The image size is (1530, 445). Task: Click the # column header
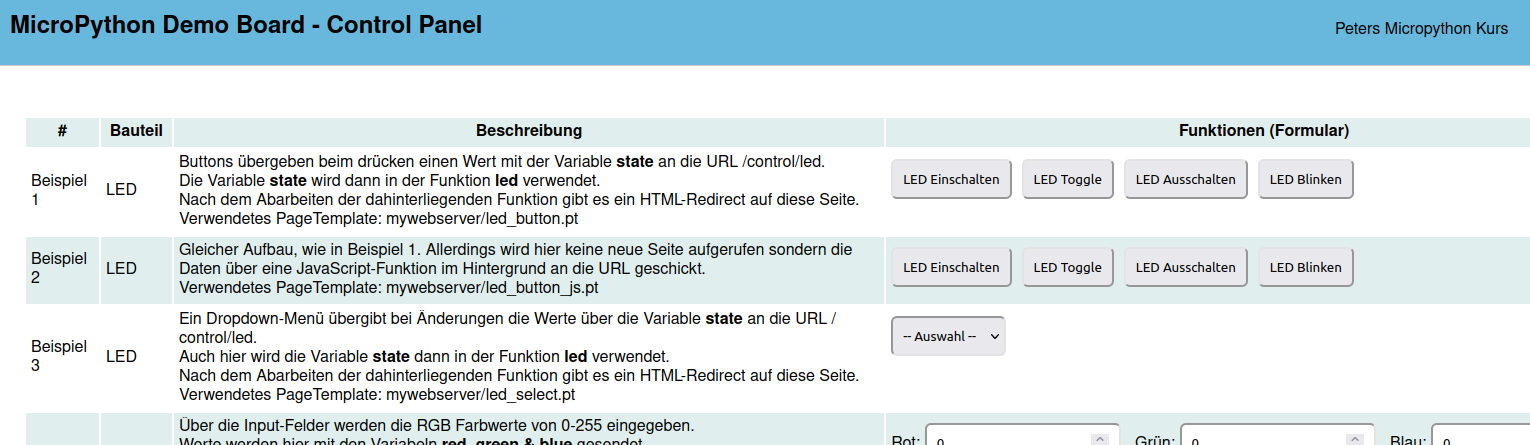pos(62,131)
